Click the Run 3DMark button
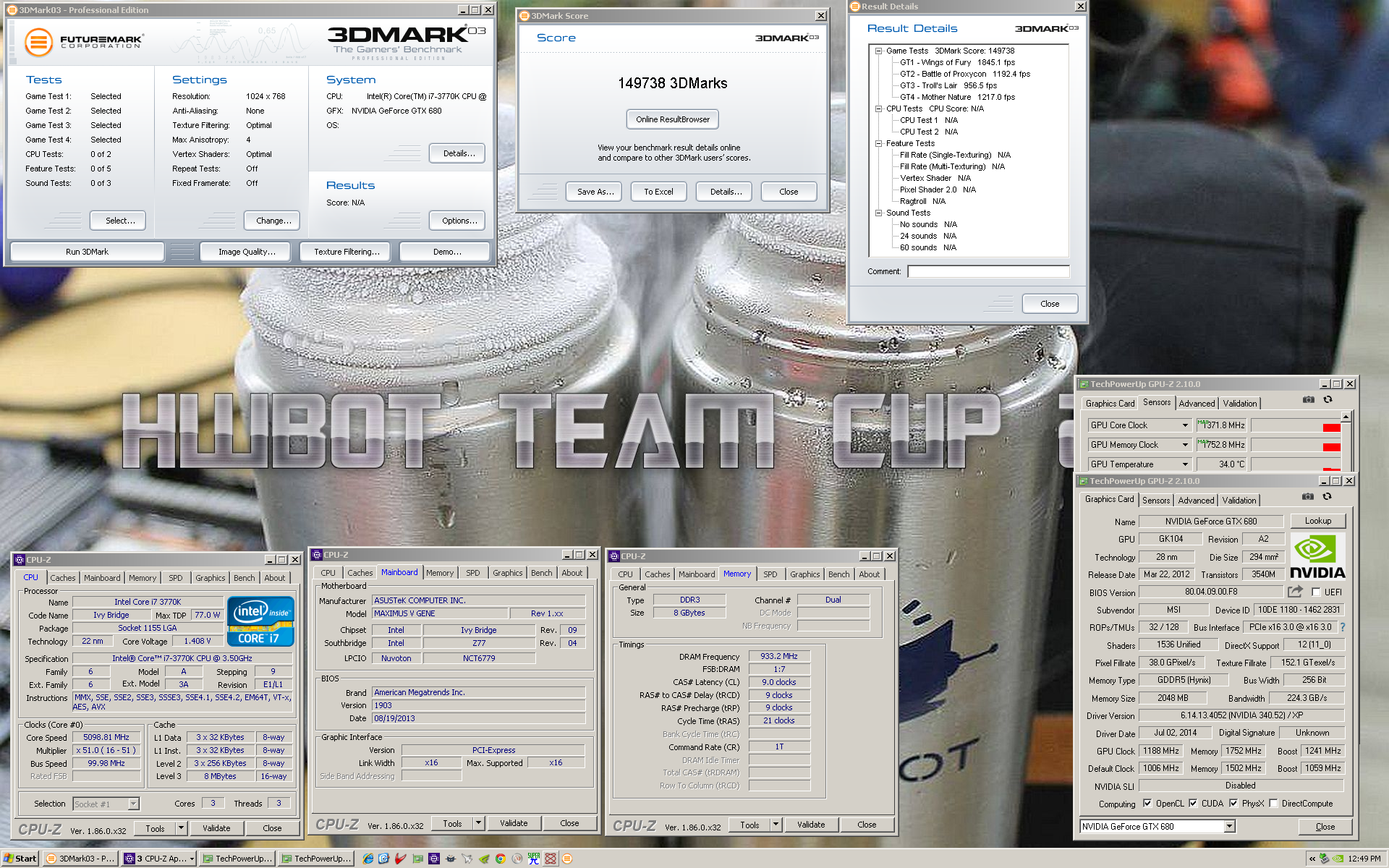 tap(87, 252)
